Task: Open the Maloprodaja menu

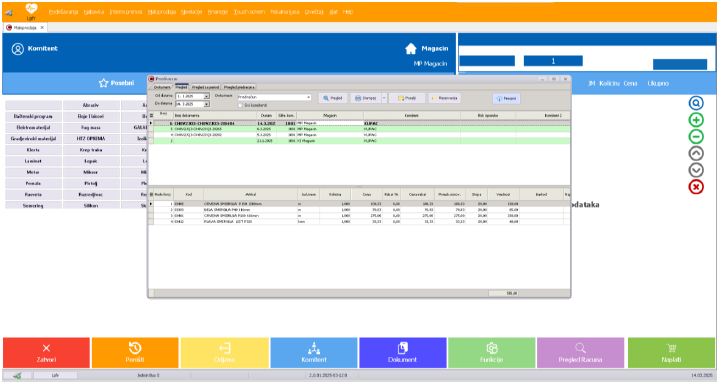Action: [x=162, y=12]
